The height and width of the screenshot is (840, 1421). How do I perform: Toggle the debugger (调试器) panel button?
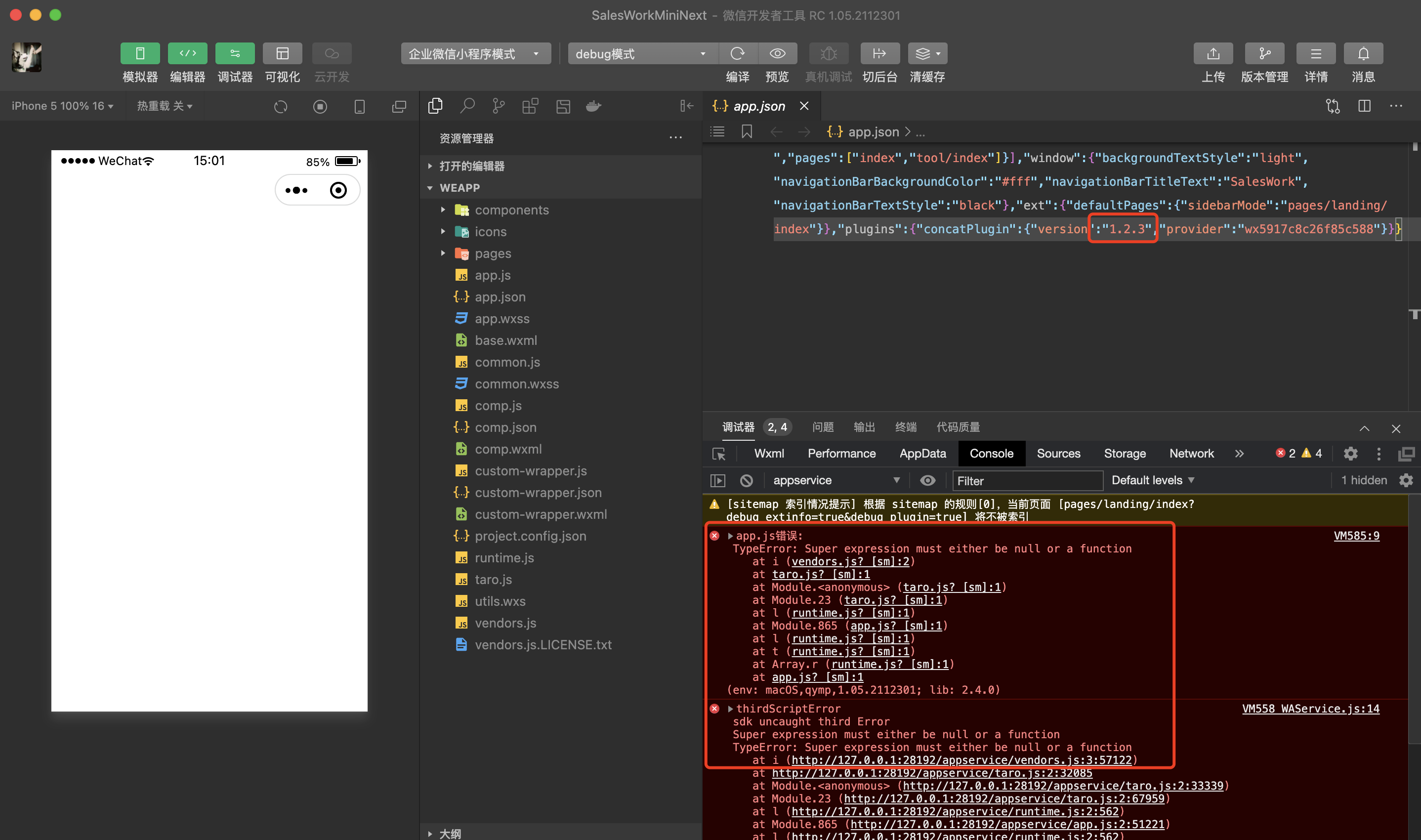click(235, 54)
